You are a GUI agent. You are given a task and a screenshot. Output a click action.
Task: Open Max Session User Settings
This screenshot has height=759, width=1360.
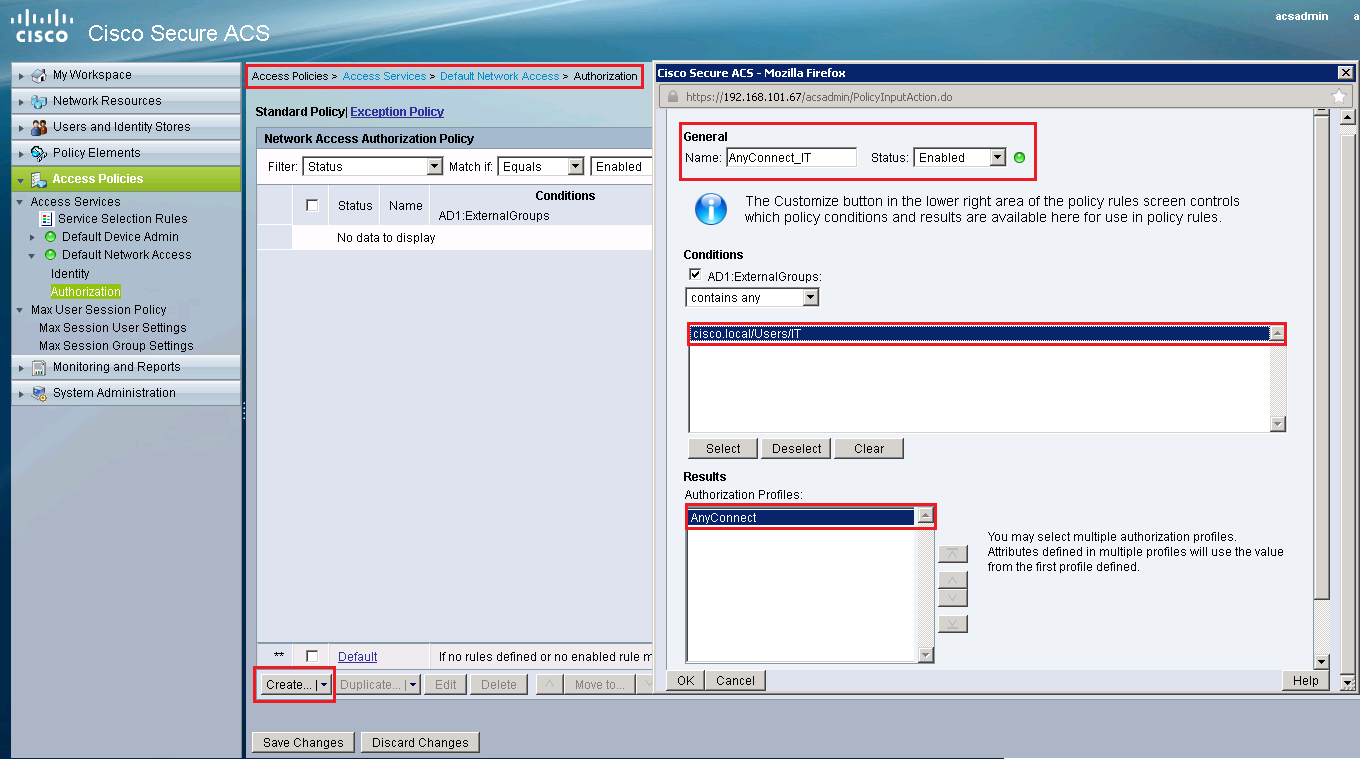point(113,328)
